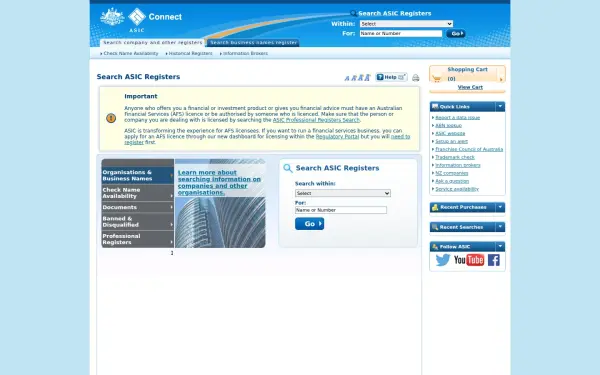Open Check Name Availability submenu link
The image size is (600, 375).
(131, 54)
